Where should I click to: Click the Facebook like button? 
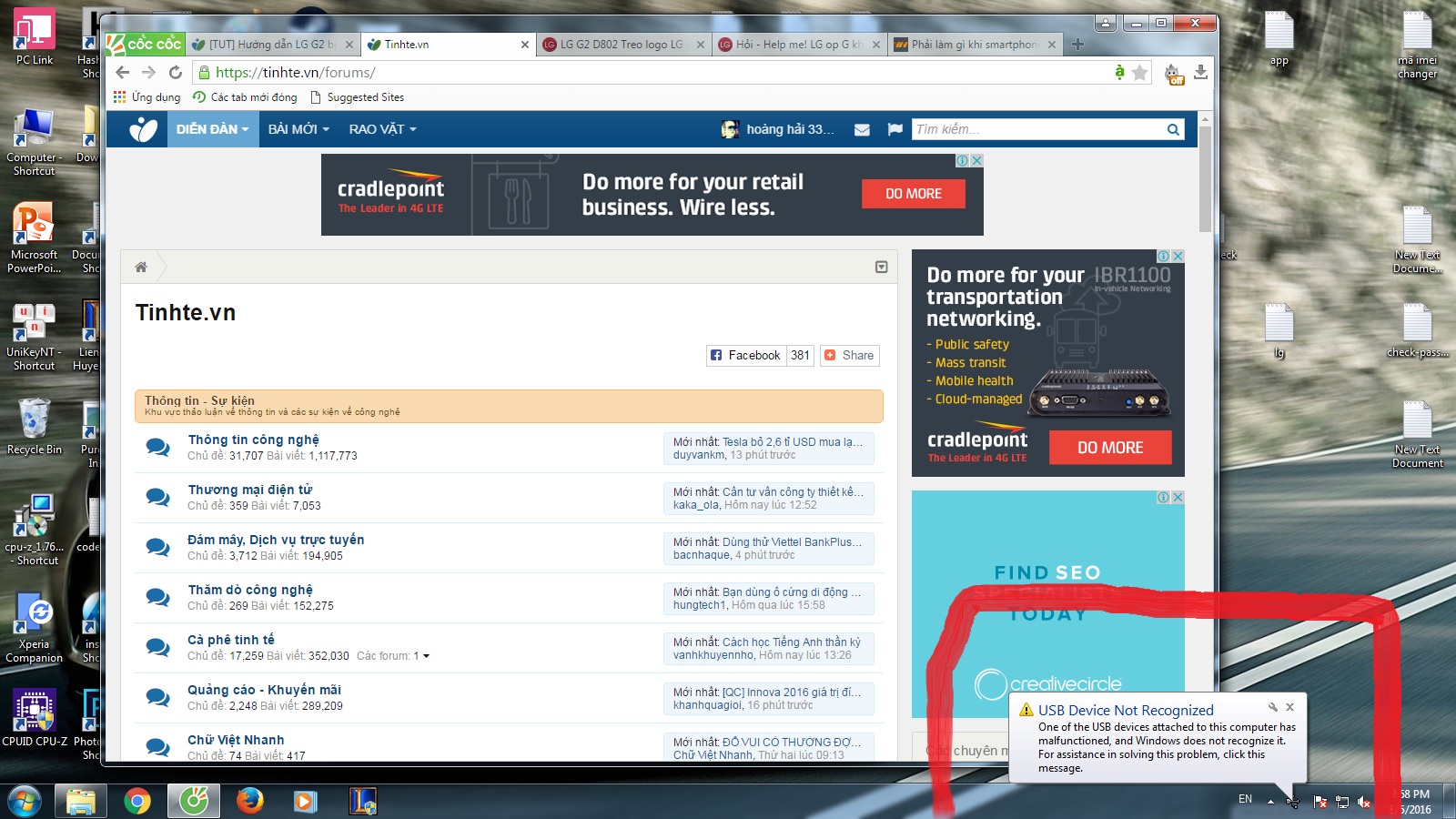(745, 356)
